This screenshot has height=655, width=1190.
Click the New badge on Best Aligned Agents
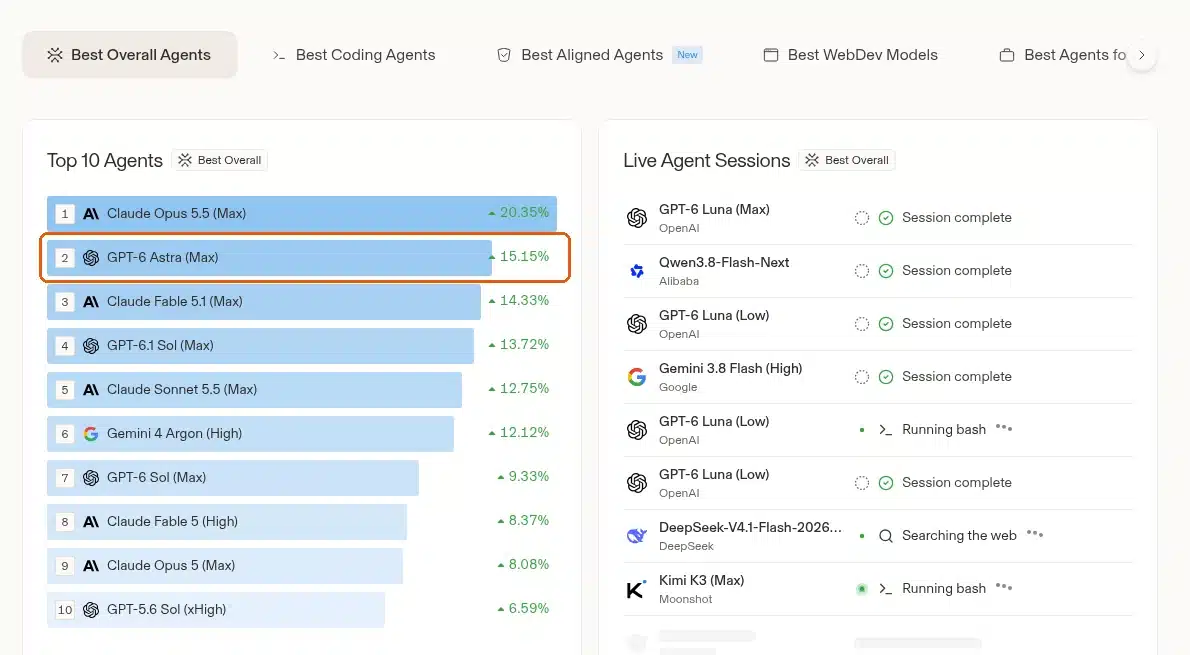688,55
